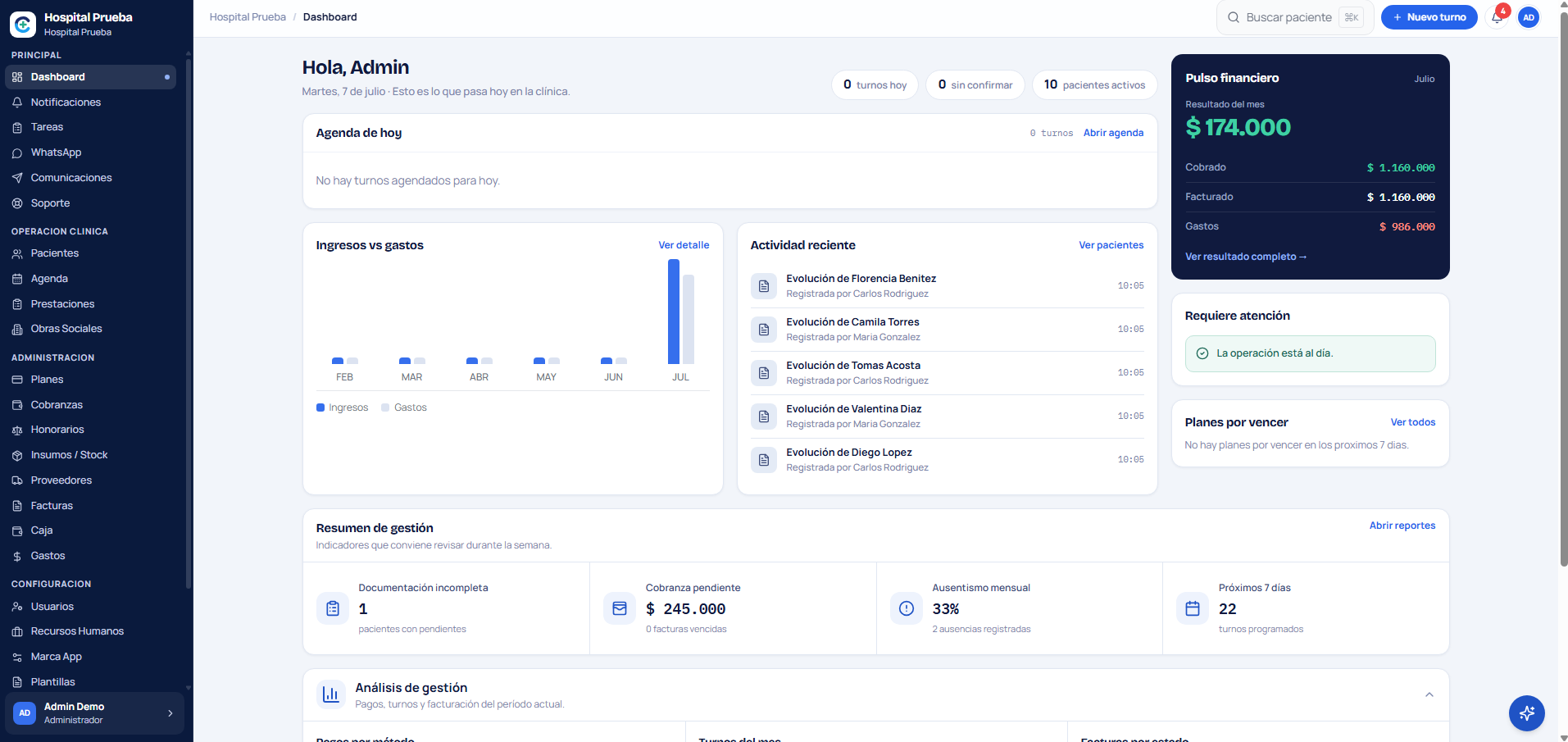Click the Comunicaciones send icon
Viewport: 1568px width, 742px height.
click(17, 178)
